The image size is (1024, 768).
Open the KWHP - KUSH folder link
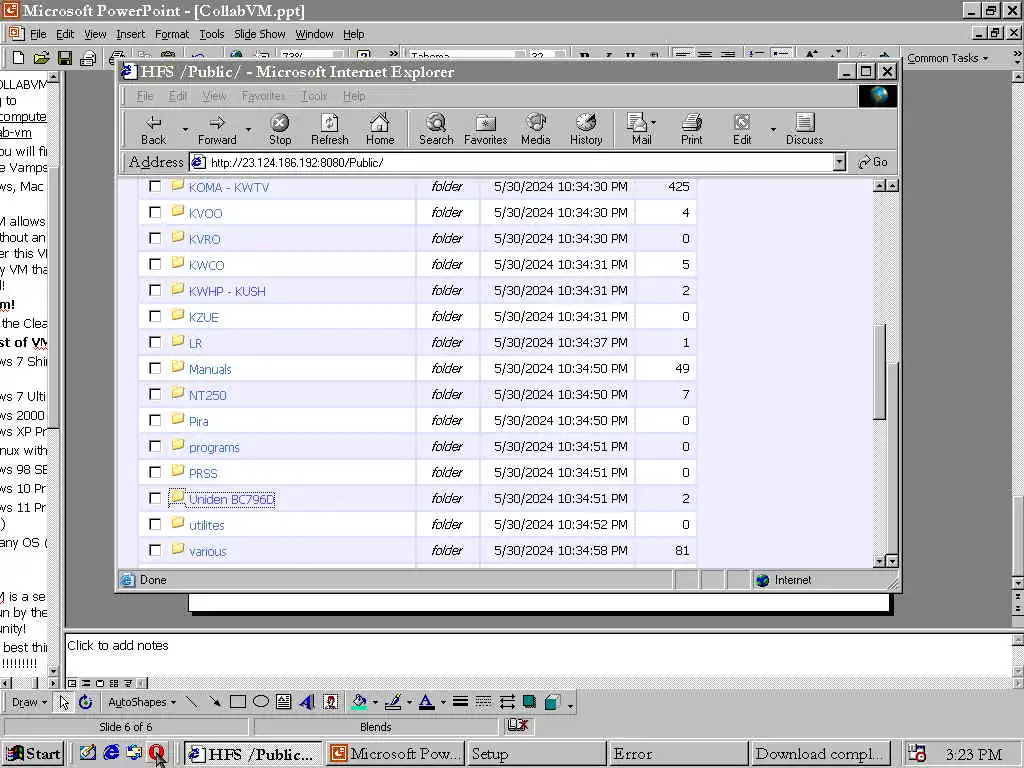[x=227, y=291]
